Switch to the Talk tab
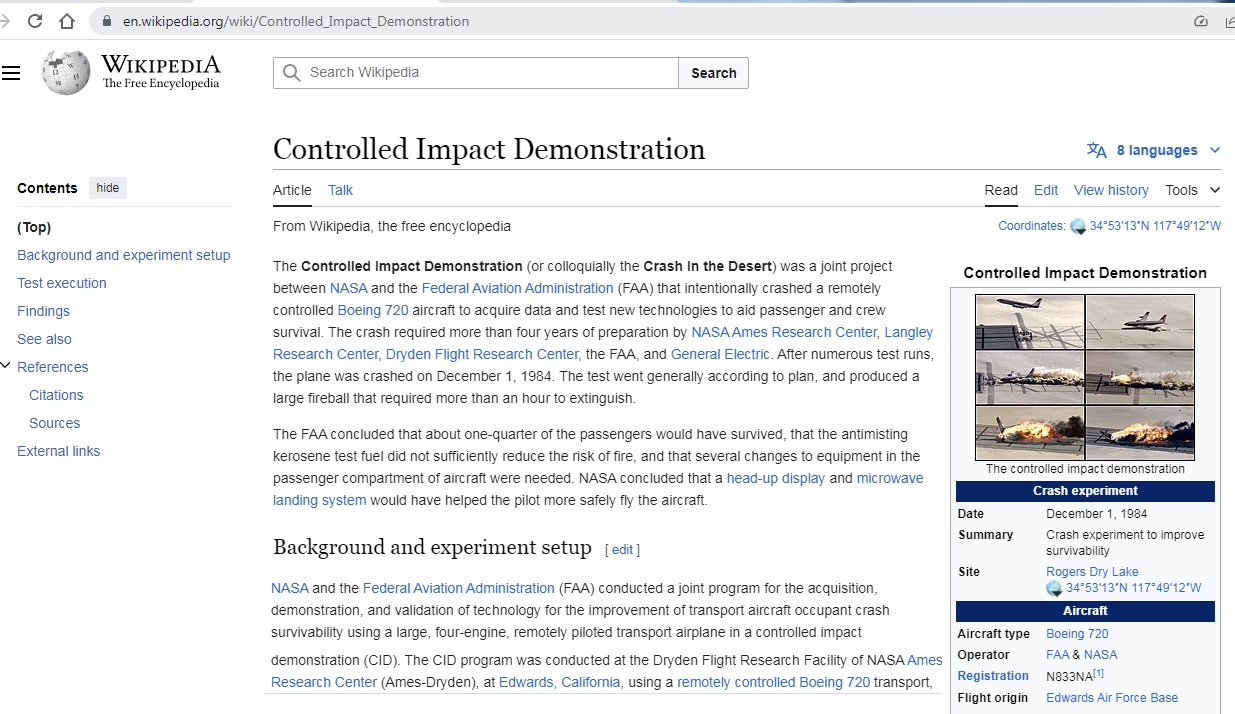 340,190
